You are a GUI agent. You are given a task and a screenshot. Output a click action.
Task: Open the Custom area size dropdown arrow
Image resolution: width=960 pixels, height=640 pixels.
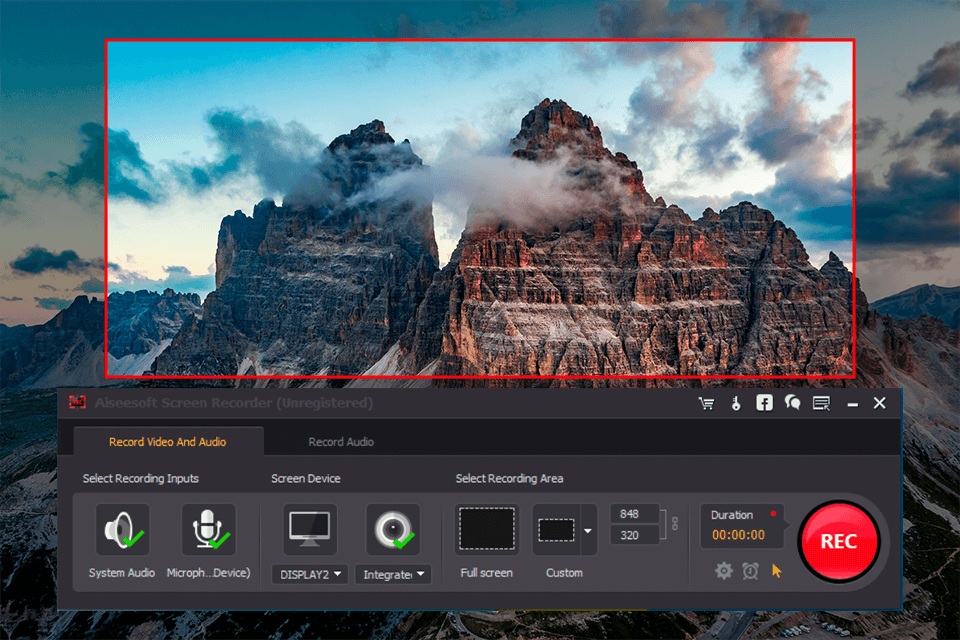coord(588,530)
